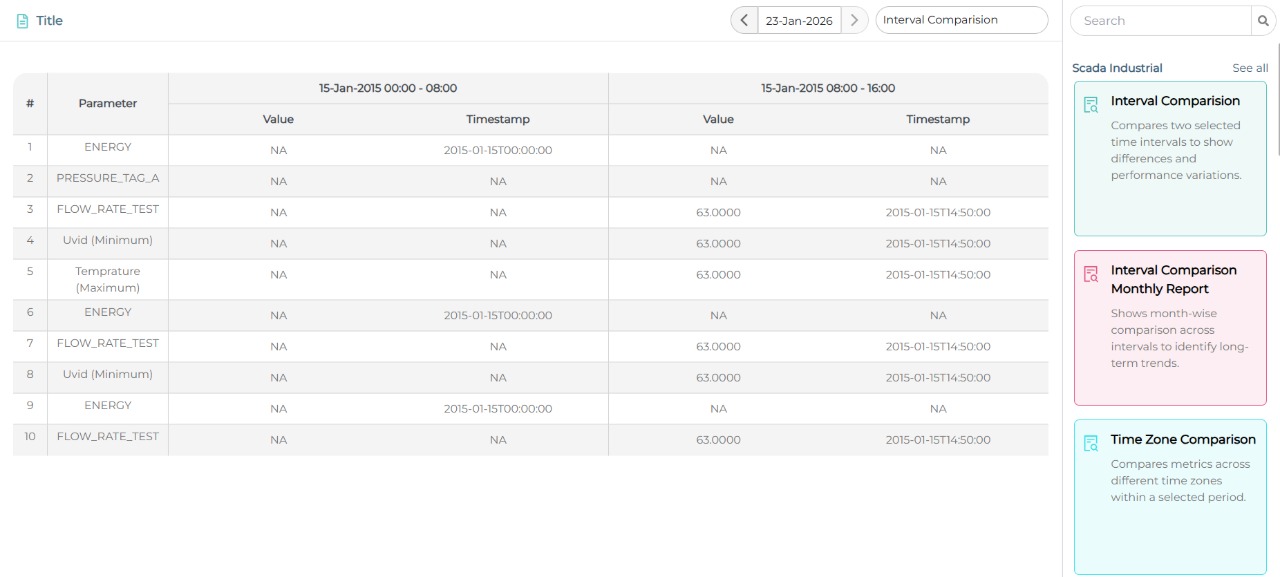Click the 15-Jan-2015 08:00 - 16:00 interval header

point(828,88)
